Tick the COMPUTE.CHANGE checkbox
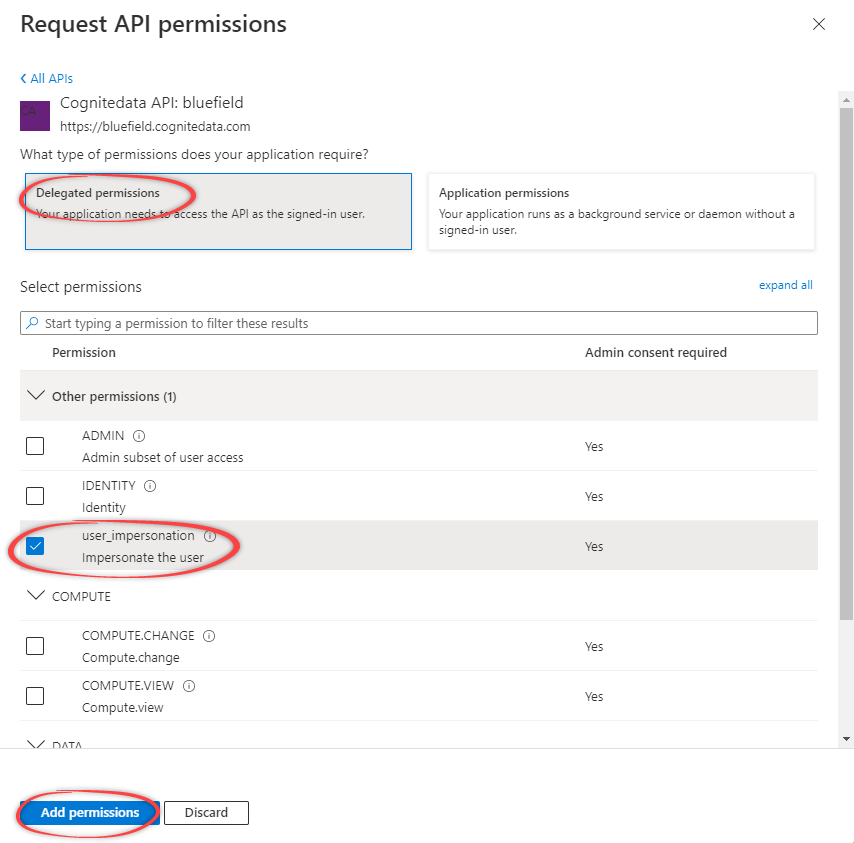 (35, 646)
